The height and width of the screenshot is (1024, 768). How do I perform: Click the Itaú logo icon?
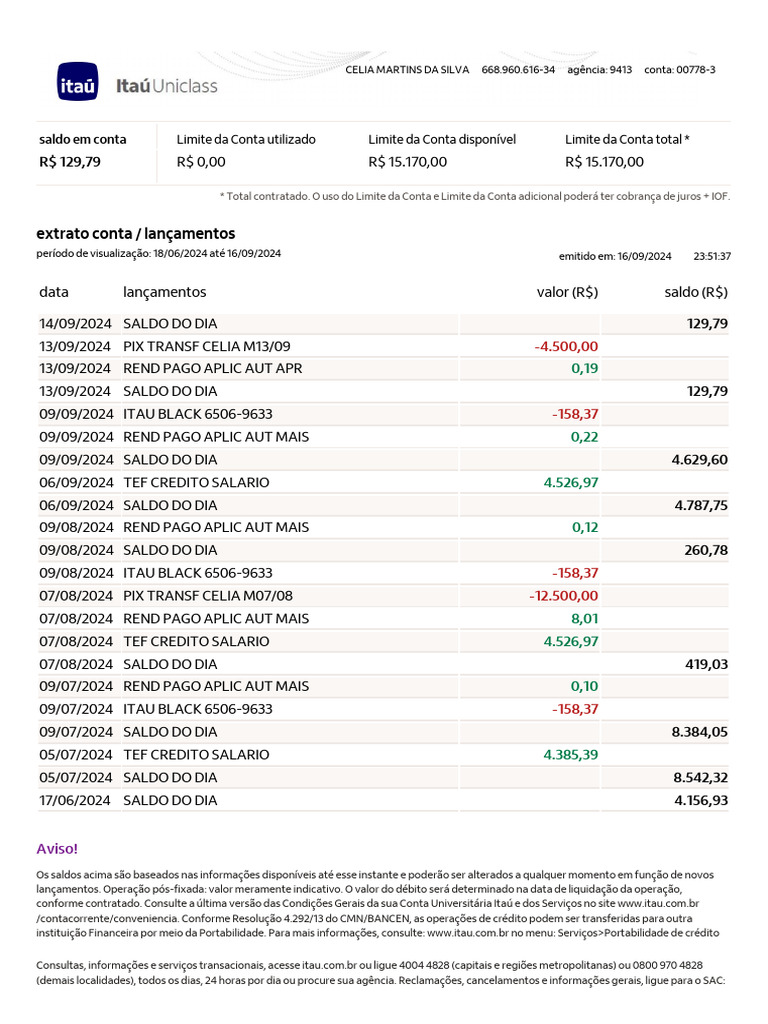[77, 81]
